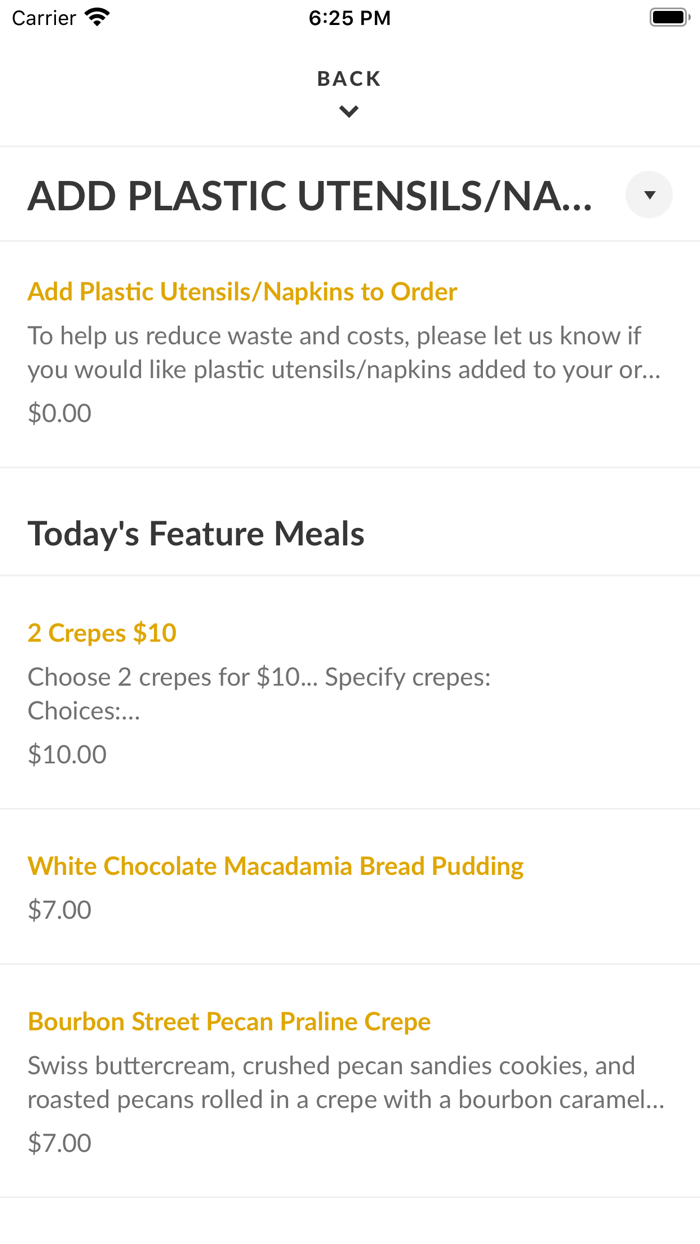Click the 6:25 PM clock
Viewport: 700px width, 1244px height.
350,18
